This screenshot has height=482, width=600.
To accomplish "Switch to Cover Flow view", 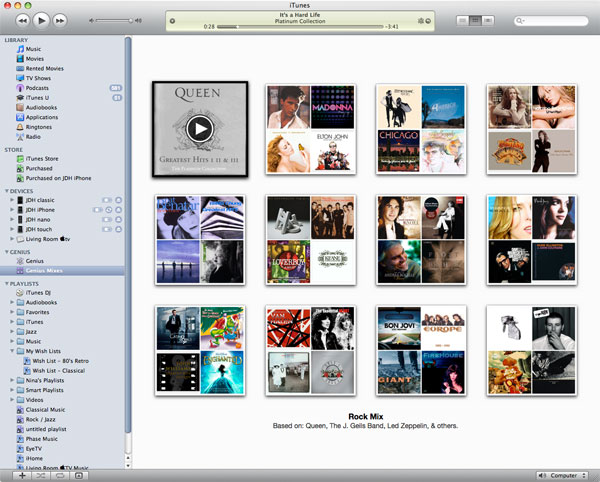I will pos(488,20).
